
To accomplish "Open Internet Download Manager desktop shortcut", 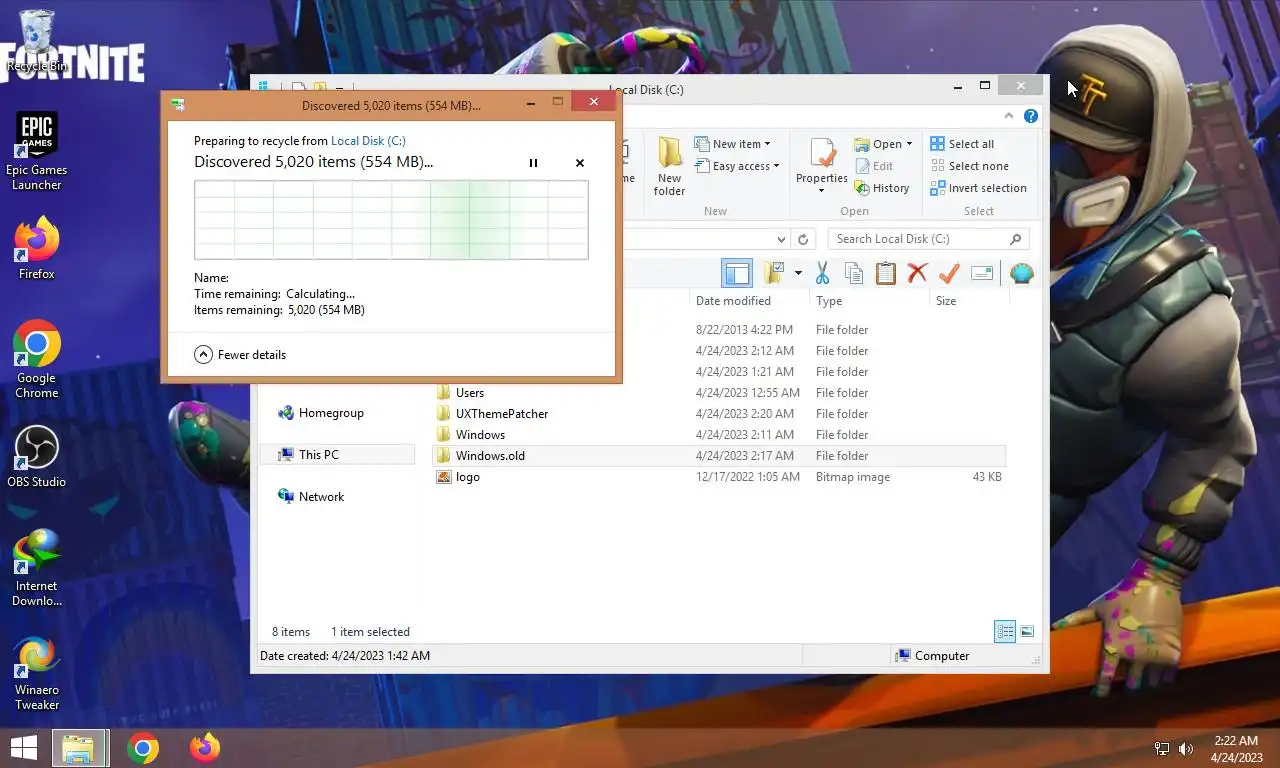I will coord(37,568).
